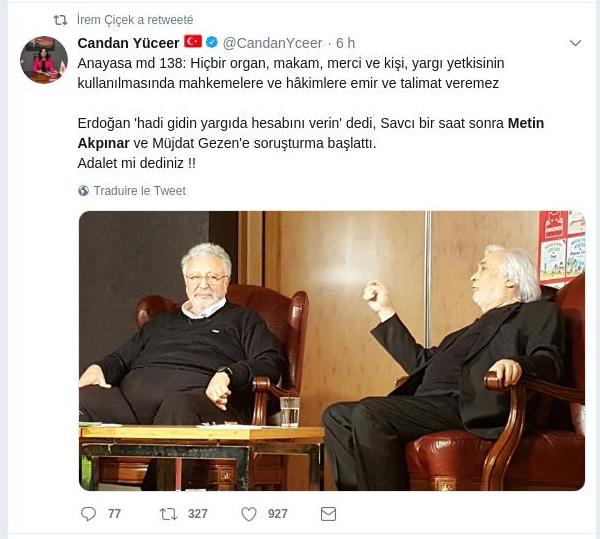The width and height of the screenshot is (600, 539).
Task: Click the retweet icon beside İrem Çiçek
Action: point(60,20)
